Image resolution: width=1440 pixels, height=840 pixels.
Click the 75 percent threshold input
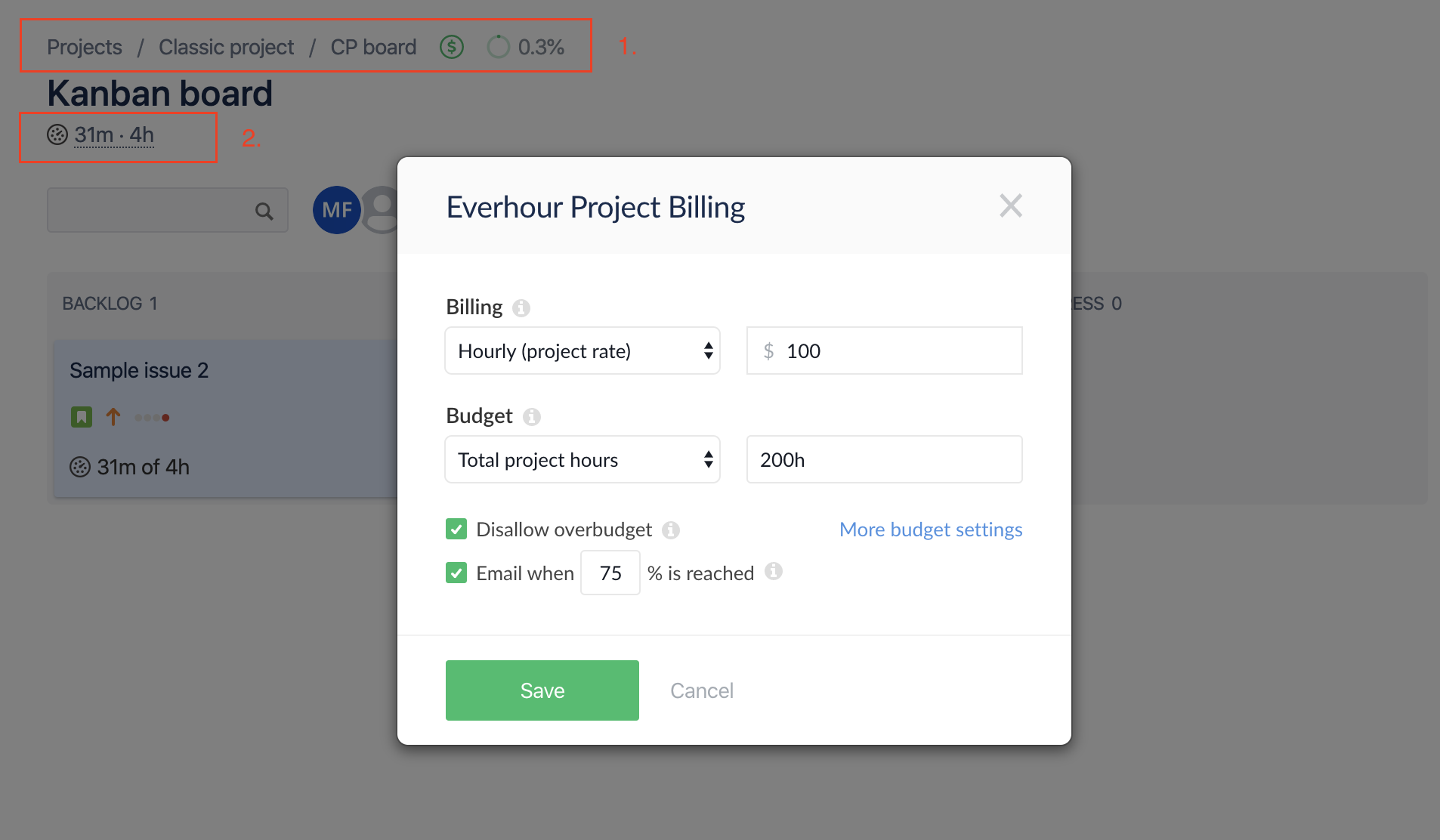point(610,573)
